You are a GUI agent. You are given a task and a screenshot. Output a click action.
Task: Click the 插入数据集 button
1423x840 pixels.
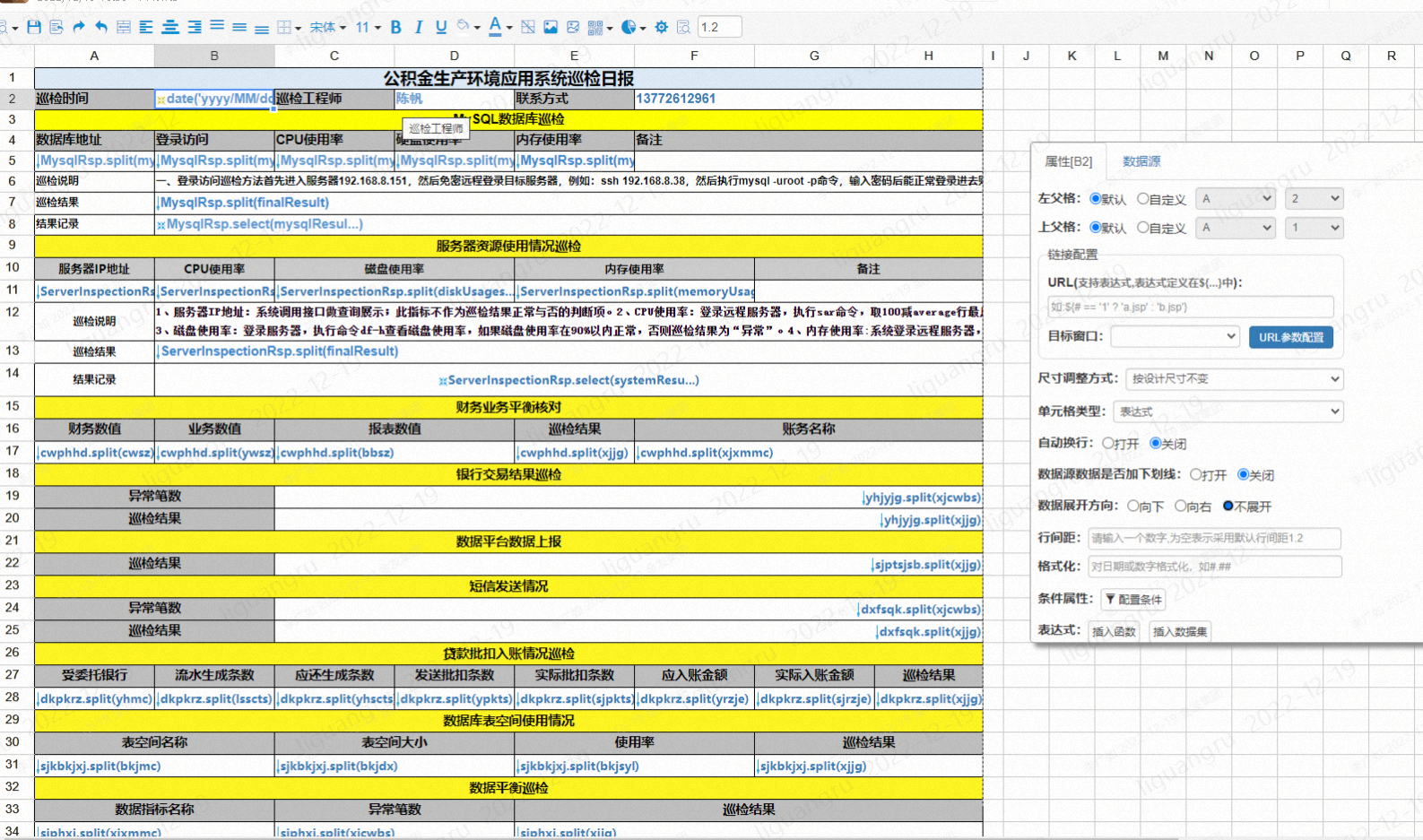[x=1180, y=631]
